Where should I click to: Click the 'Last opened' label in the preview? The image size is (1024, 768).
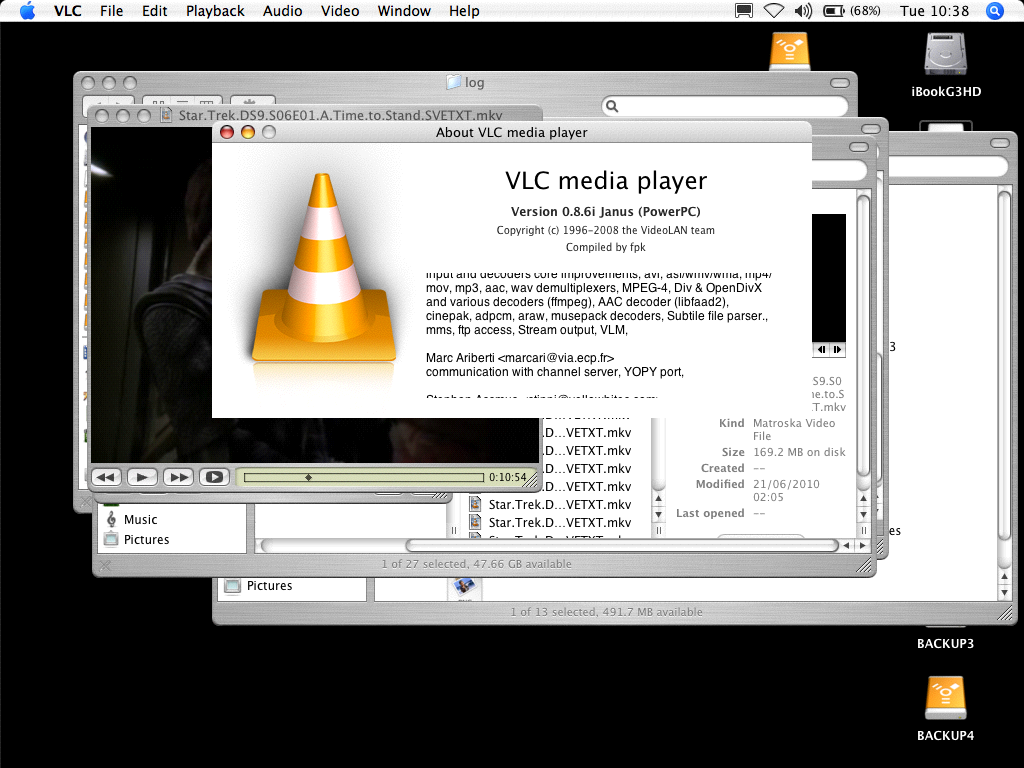[710, 513]
